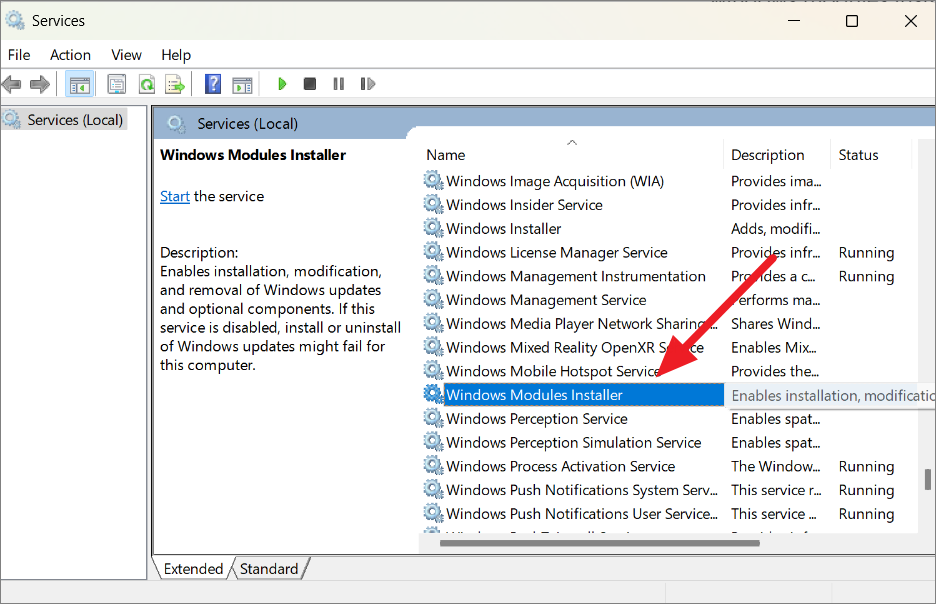Select Windows Perception Service name
This screenshot has height=604, width=936.
point(537,418)
